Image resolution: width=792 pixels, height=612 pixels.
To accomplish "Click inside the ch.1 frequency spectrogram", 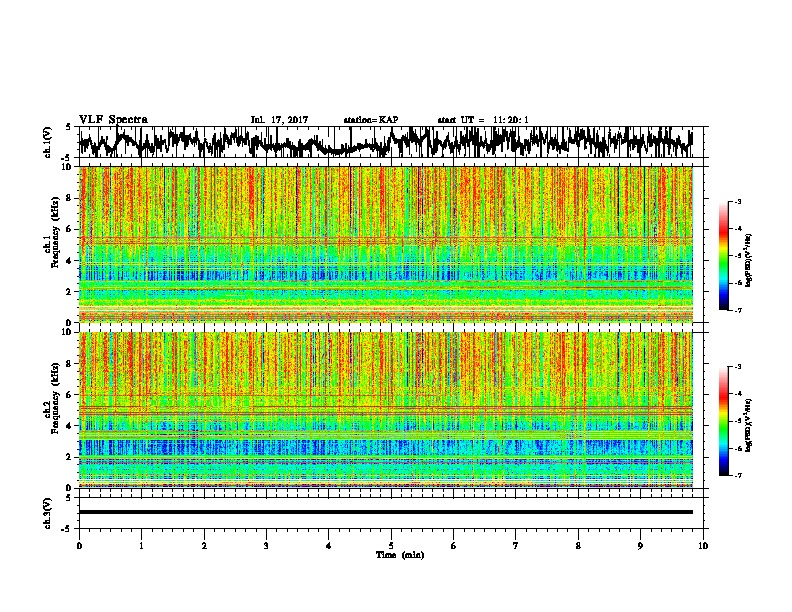I will (385, 244).
